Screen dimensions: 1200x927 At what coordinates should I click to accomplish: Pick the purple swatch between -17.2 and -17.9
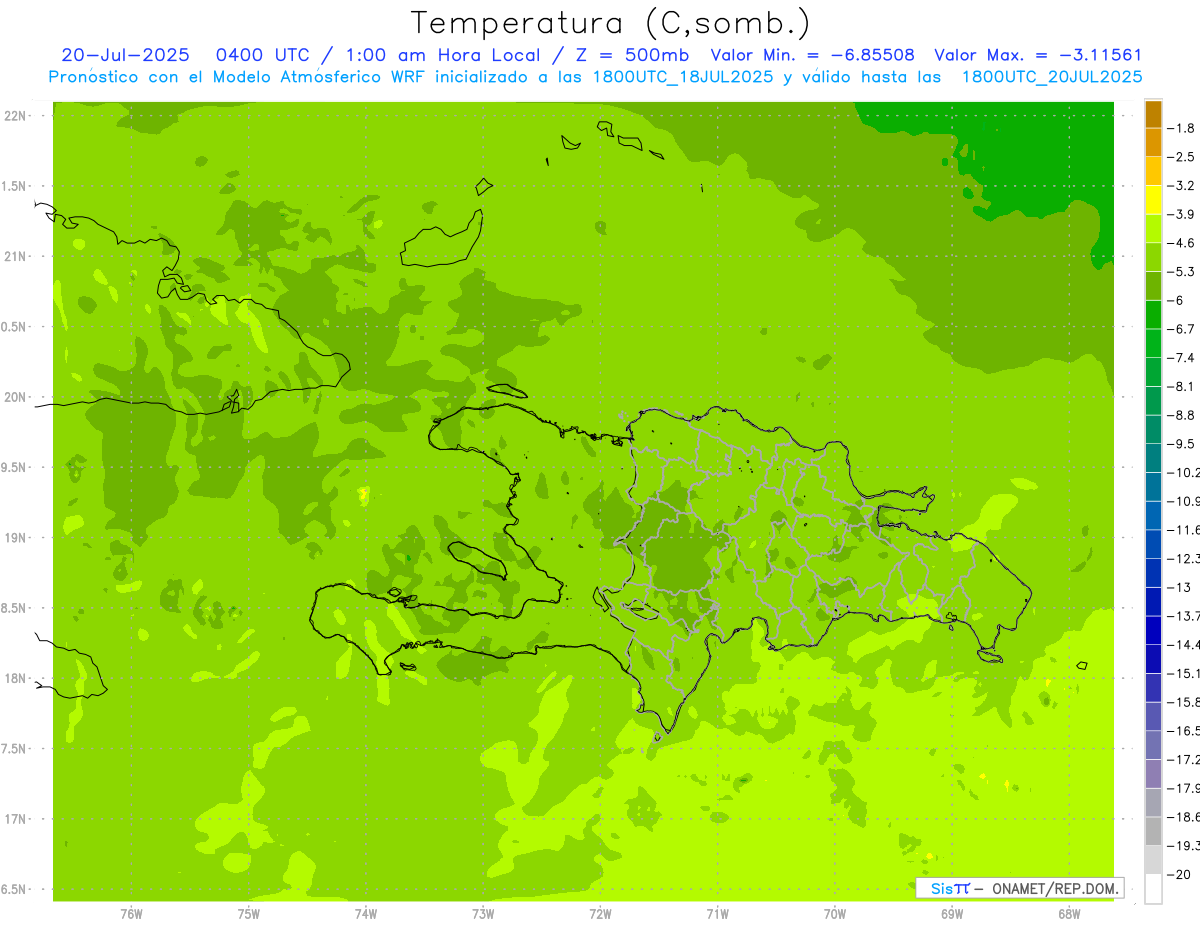[1153, 773]
